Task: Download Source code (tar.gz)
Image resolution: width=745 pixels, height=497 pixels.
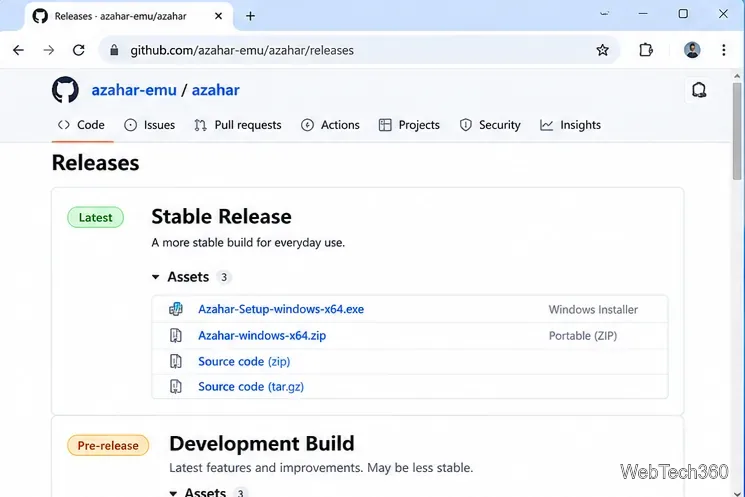Action: click(x=251, y=387)
